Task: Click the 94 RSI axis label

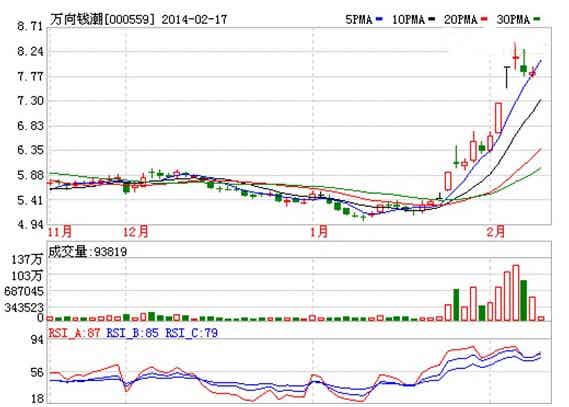Action: tap(36, 340)
